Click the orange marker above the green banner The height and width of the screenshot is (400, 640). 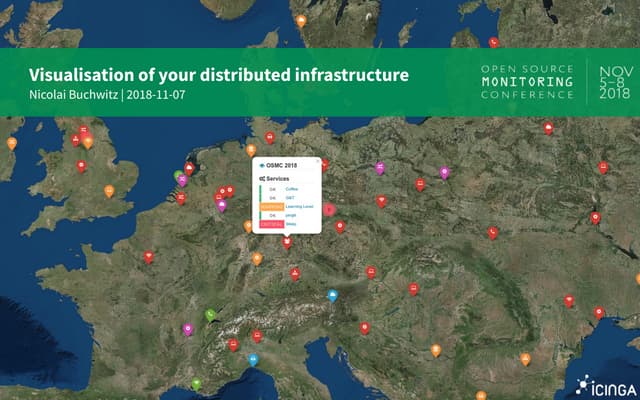tap(301, 20)
